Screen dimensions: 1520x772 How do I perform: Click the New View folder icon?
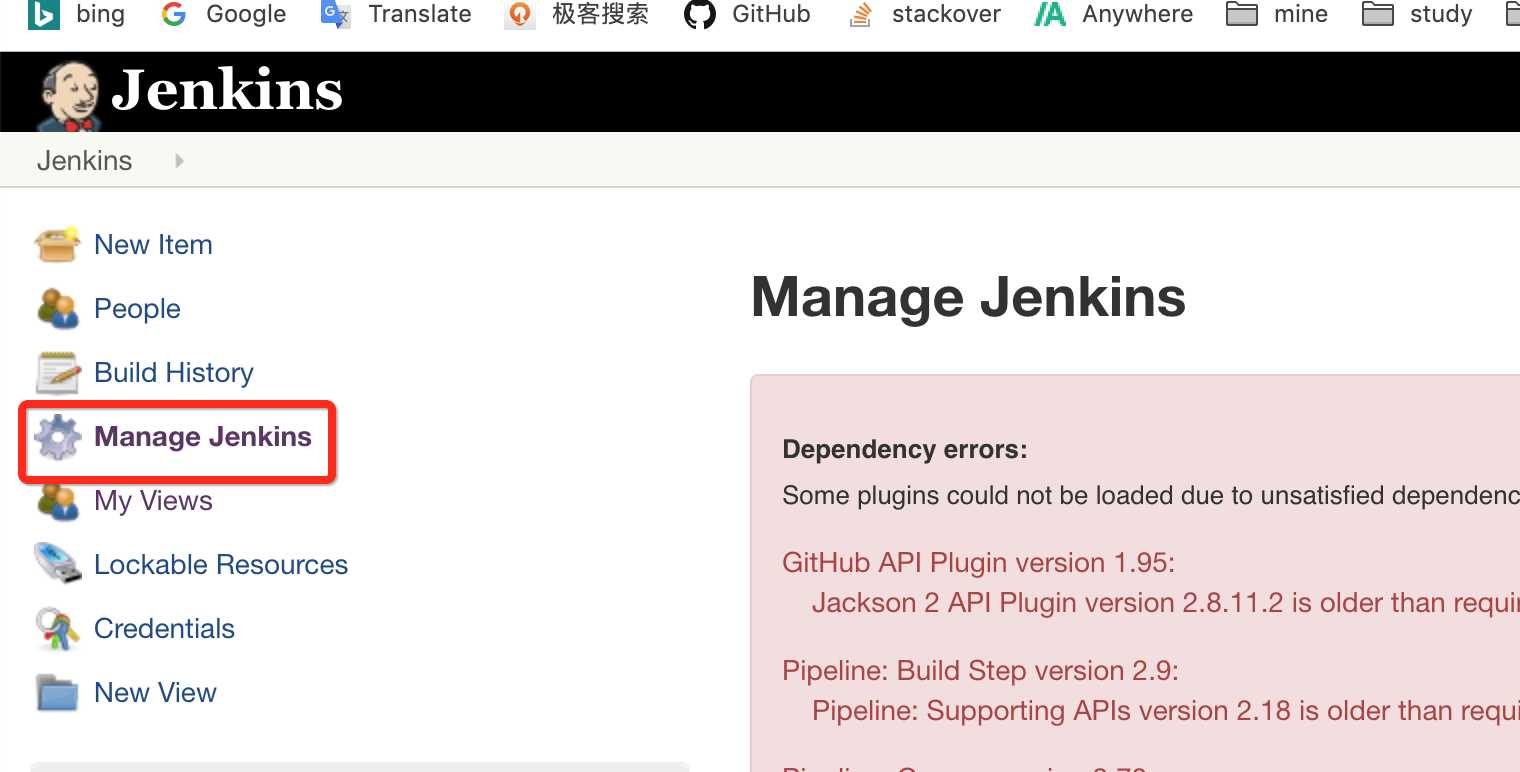tap(57, 692)
